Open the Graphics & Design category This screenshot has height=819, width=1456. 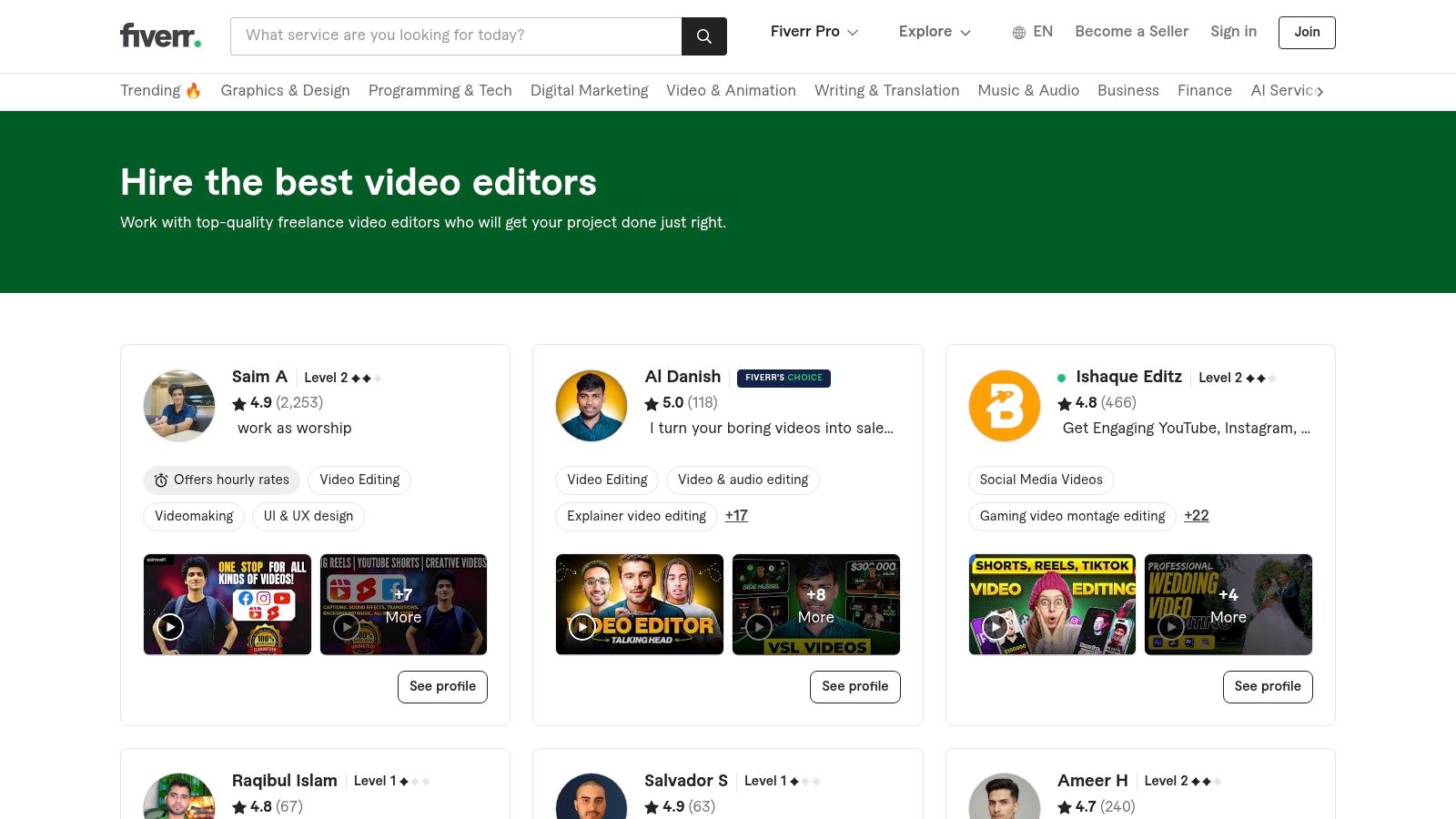pyautogui.click(x=285, y=91)
